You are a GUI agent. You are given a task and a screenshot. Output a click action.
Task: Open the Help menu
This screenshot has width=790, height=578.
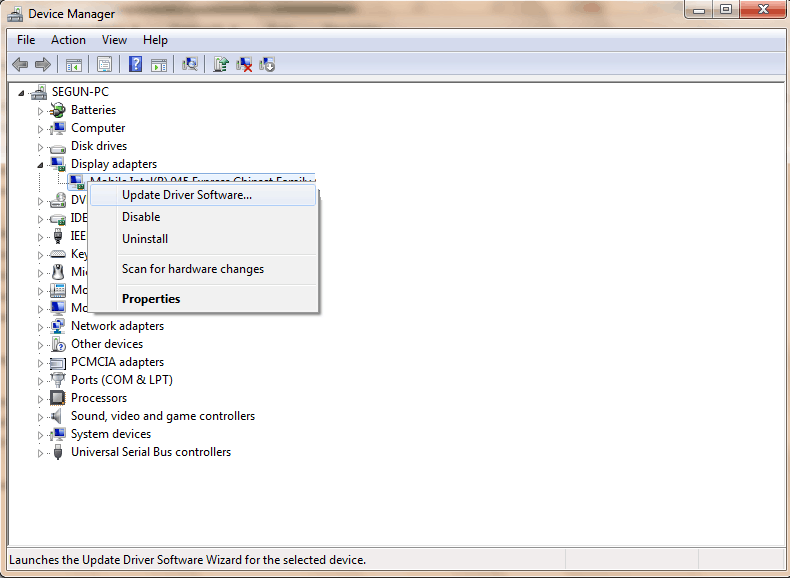155,40
